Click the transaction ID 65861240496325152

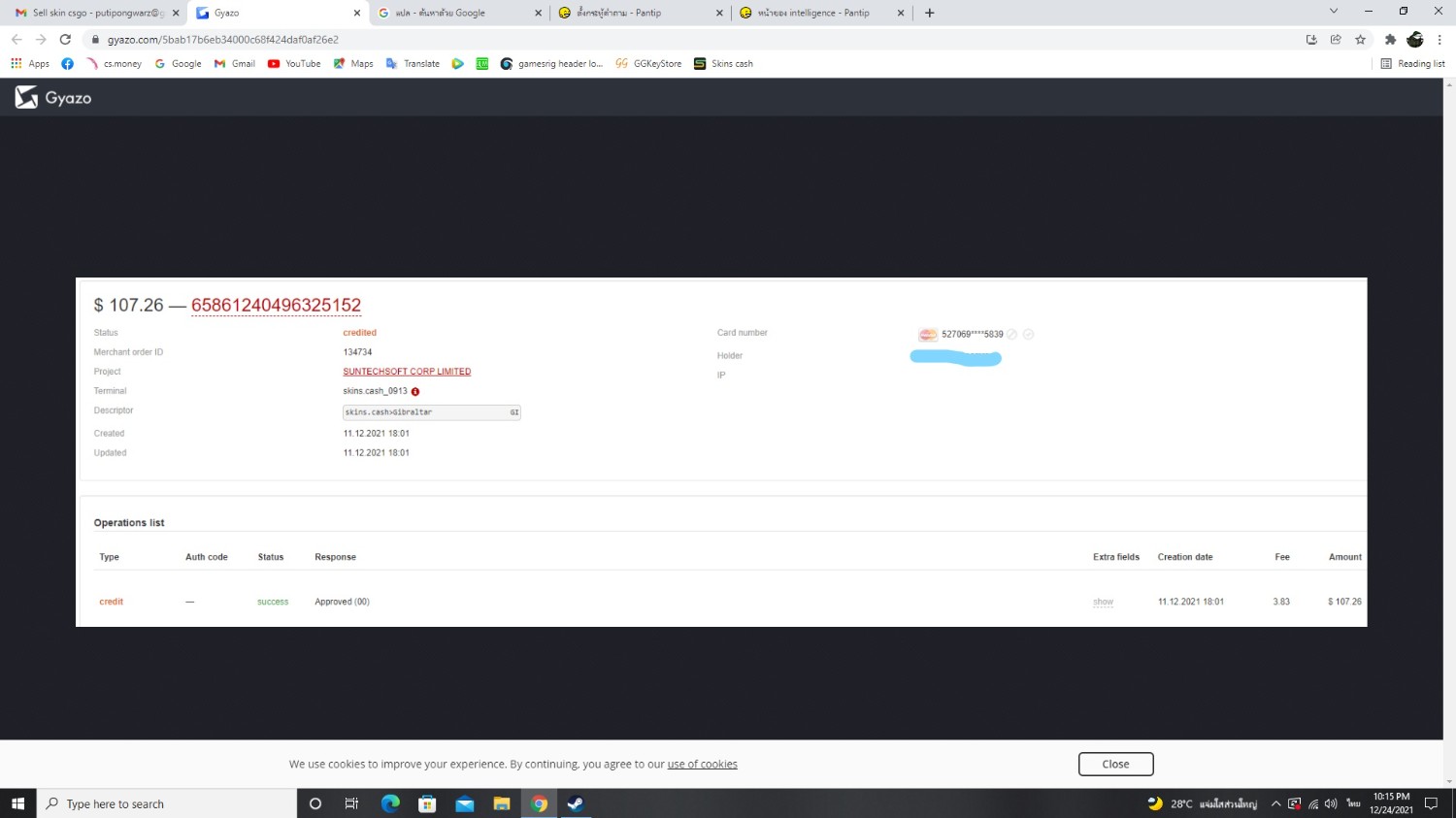coord(276,306)
